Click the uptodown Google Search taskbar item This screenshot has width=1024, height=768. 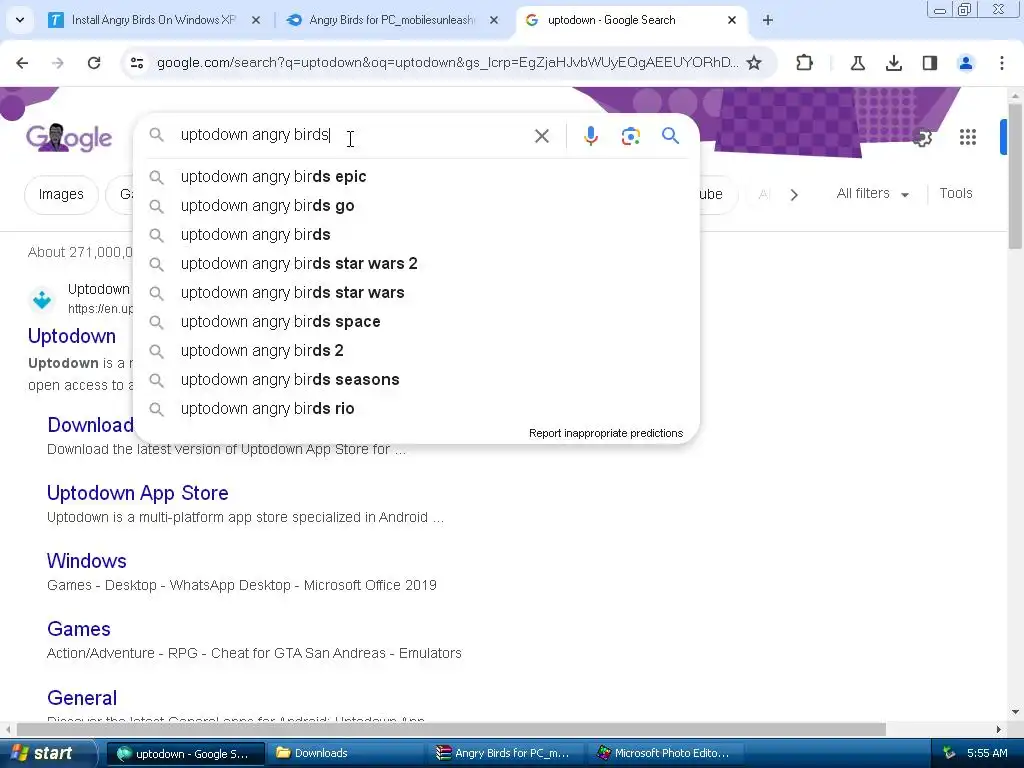click(185, 753)
